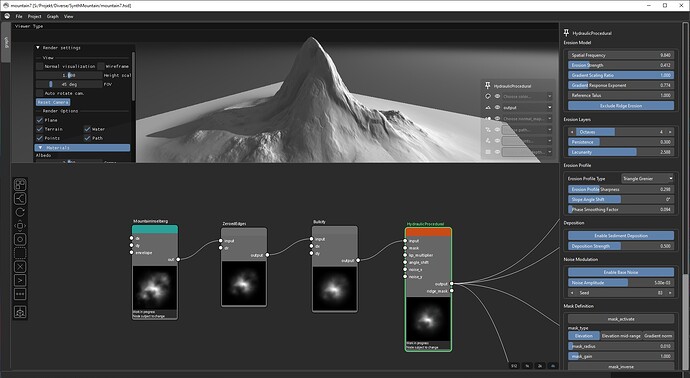The width and height of the screenshot is (690, 378).
Task: Click the chevron '>' icon in graph toolbar
Action: pos(20,280)
